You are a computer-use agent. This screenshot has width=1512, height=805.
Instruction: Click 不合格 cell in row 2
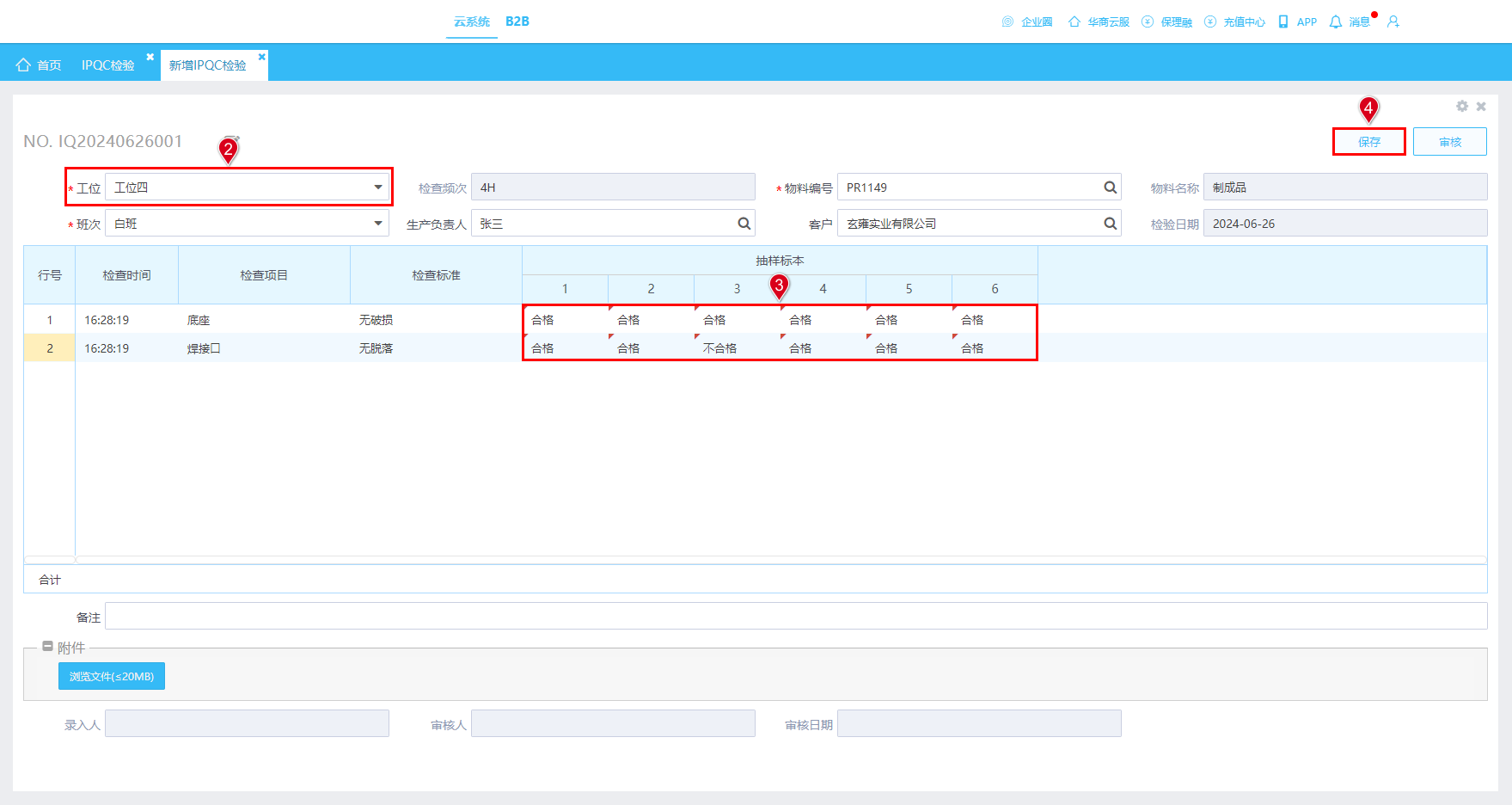pos(737,347)
